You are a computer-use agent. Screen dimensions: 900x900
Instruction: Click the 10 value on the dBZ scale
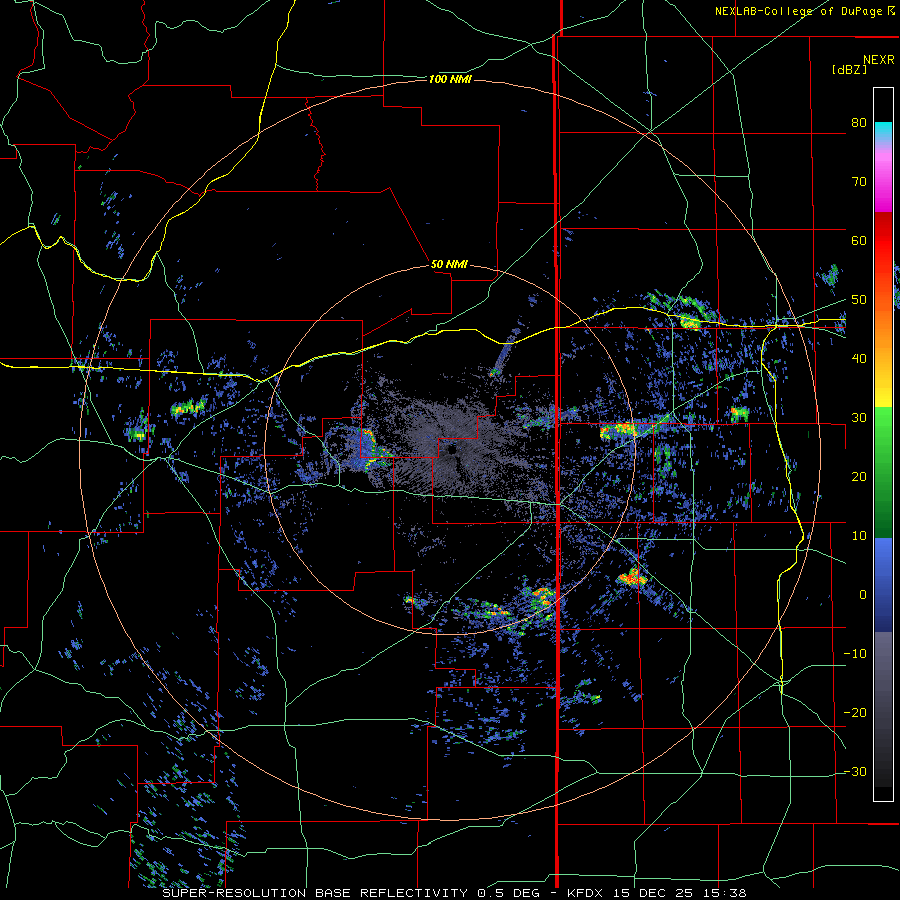pyautogui.click(x=859, y=536)
